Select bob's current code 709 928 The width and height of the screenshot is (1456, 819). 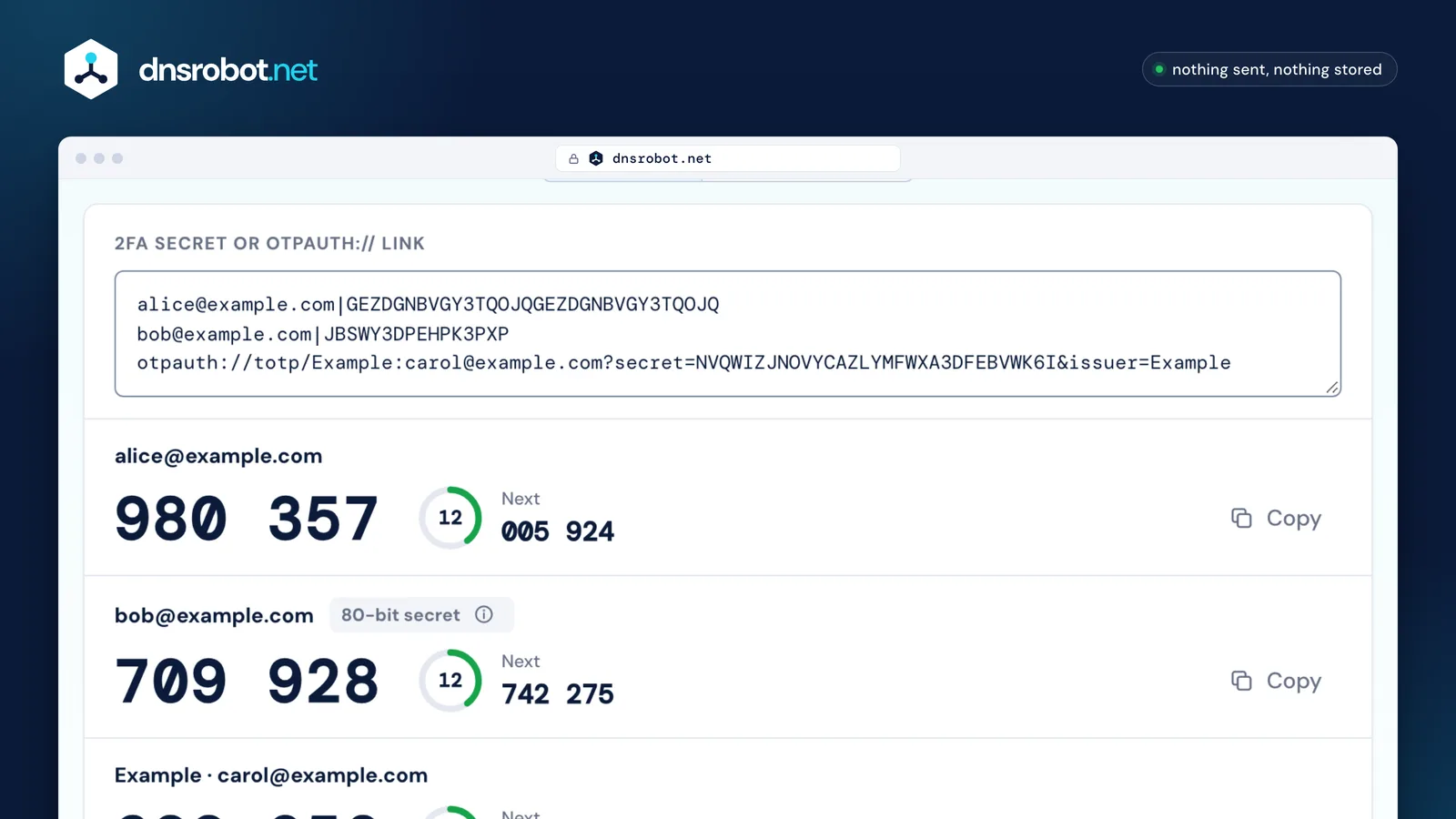[247, 682]
